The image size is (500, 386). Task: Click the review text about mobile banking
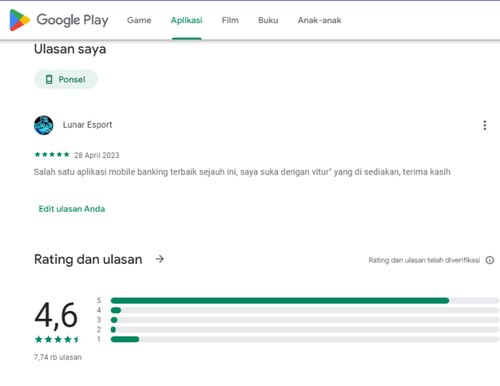click(242, 172)
